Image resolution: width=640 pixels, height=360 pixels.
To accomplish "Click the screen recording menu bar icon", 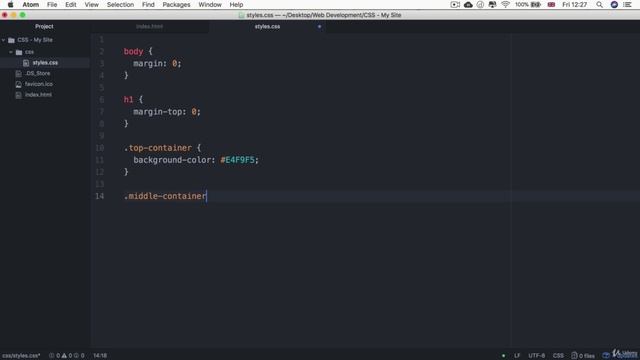I will pyautogui.click(x=455, y=4).
